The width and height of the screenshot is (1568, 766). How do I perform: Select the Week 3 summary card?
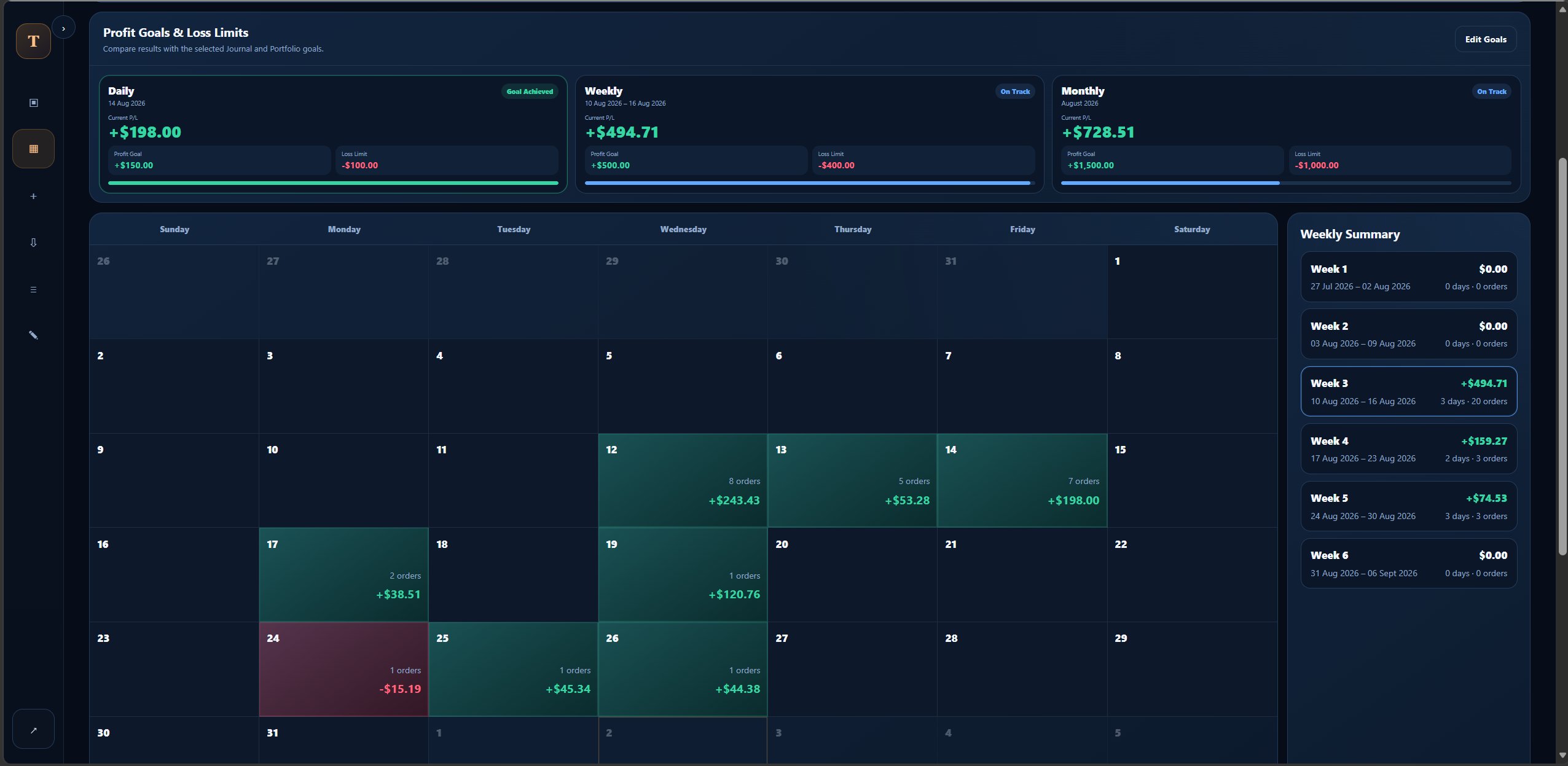click(x=1408, y=391)
